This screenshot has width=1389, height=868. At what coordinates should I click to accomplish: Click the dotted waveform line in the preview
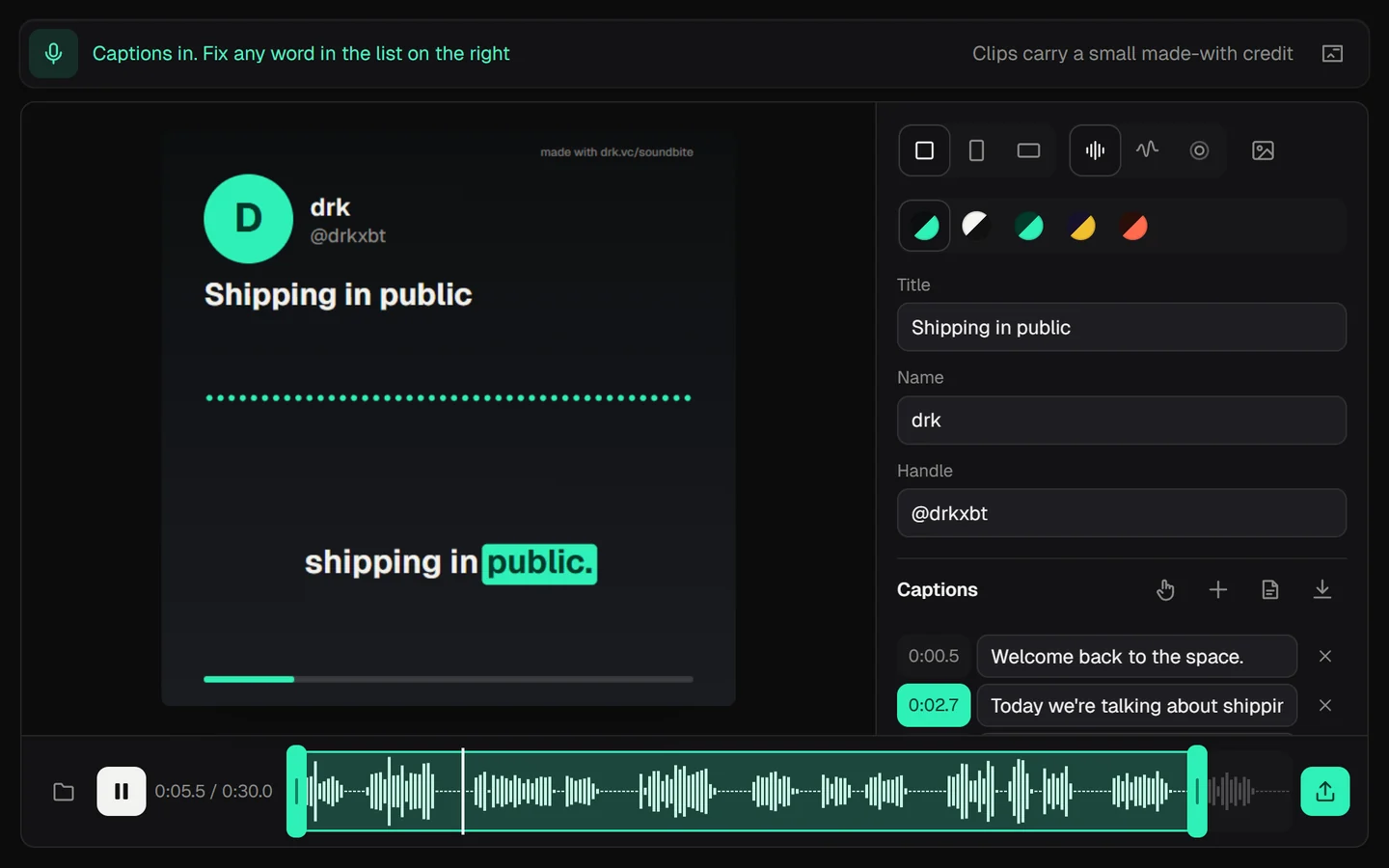[449, 397]
